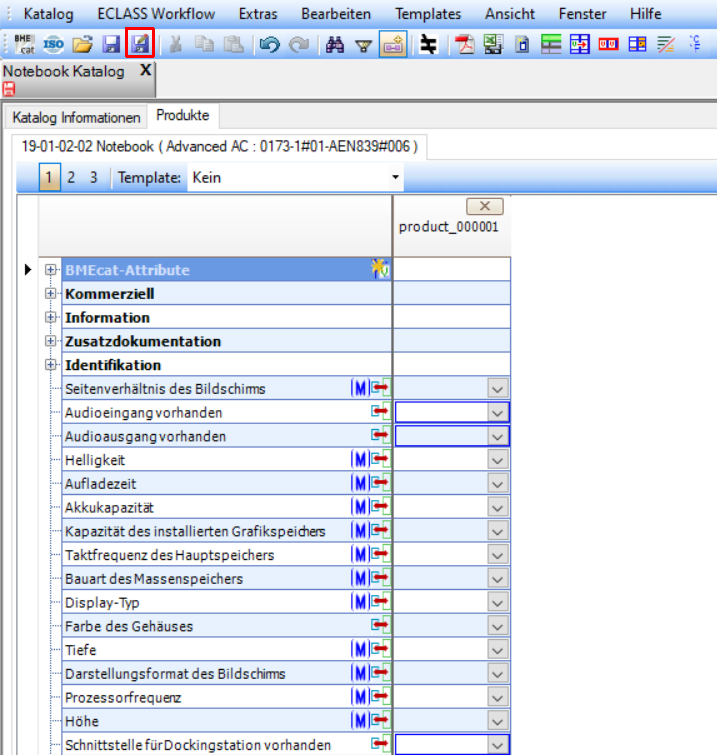Click the PDF export icon
The height and width of the screenshot is (755, 717).
point(465,44)
